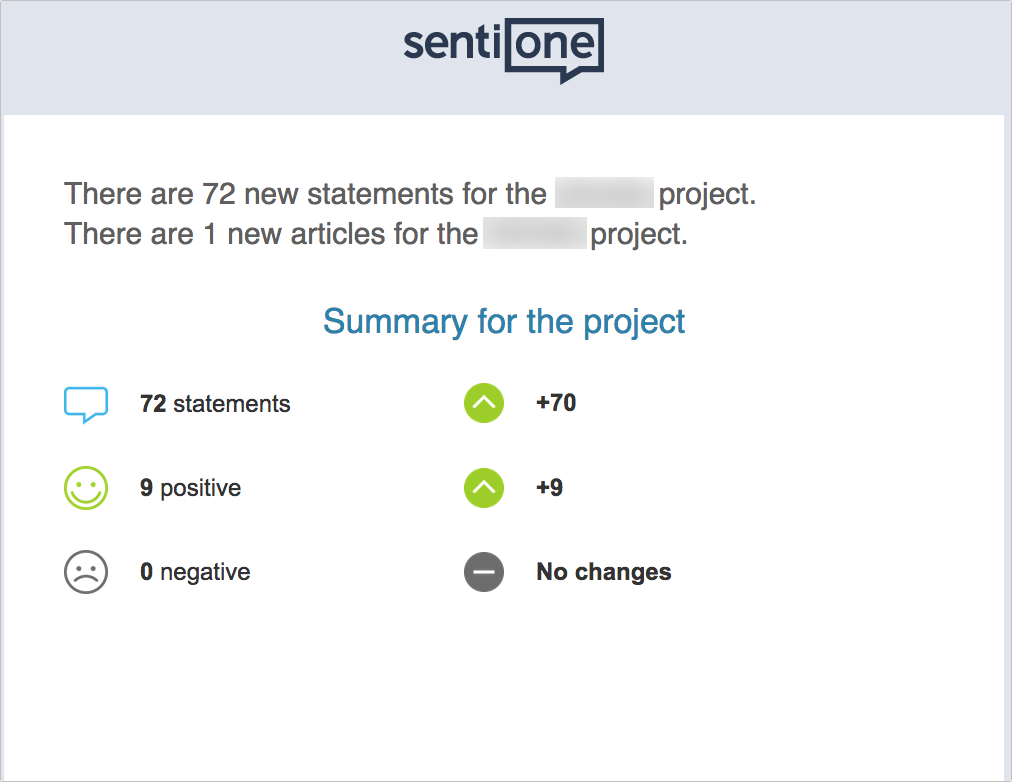
Task: Click the 72 new statements sentence
Action: (410, 194)
